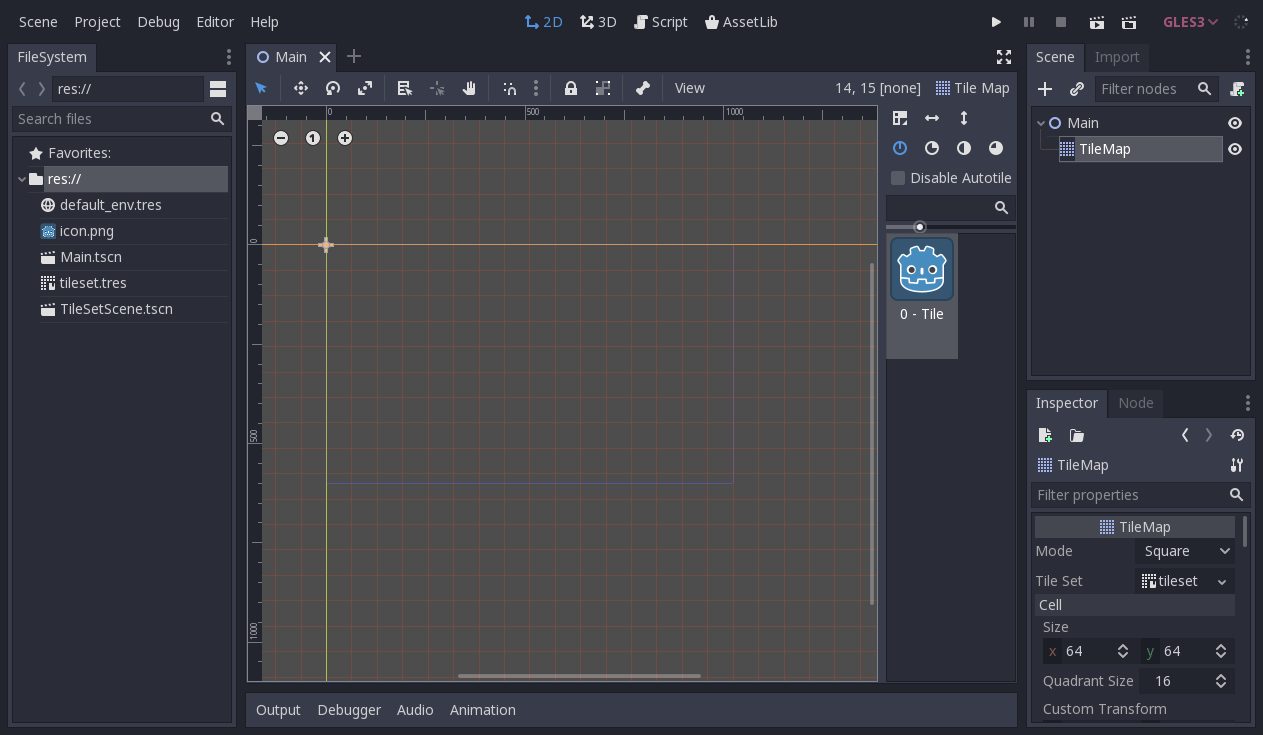
Task: Select the Pan Mode hand tool
Action: [x=469, y=88]
